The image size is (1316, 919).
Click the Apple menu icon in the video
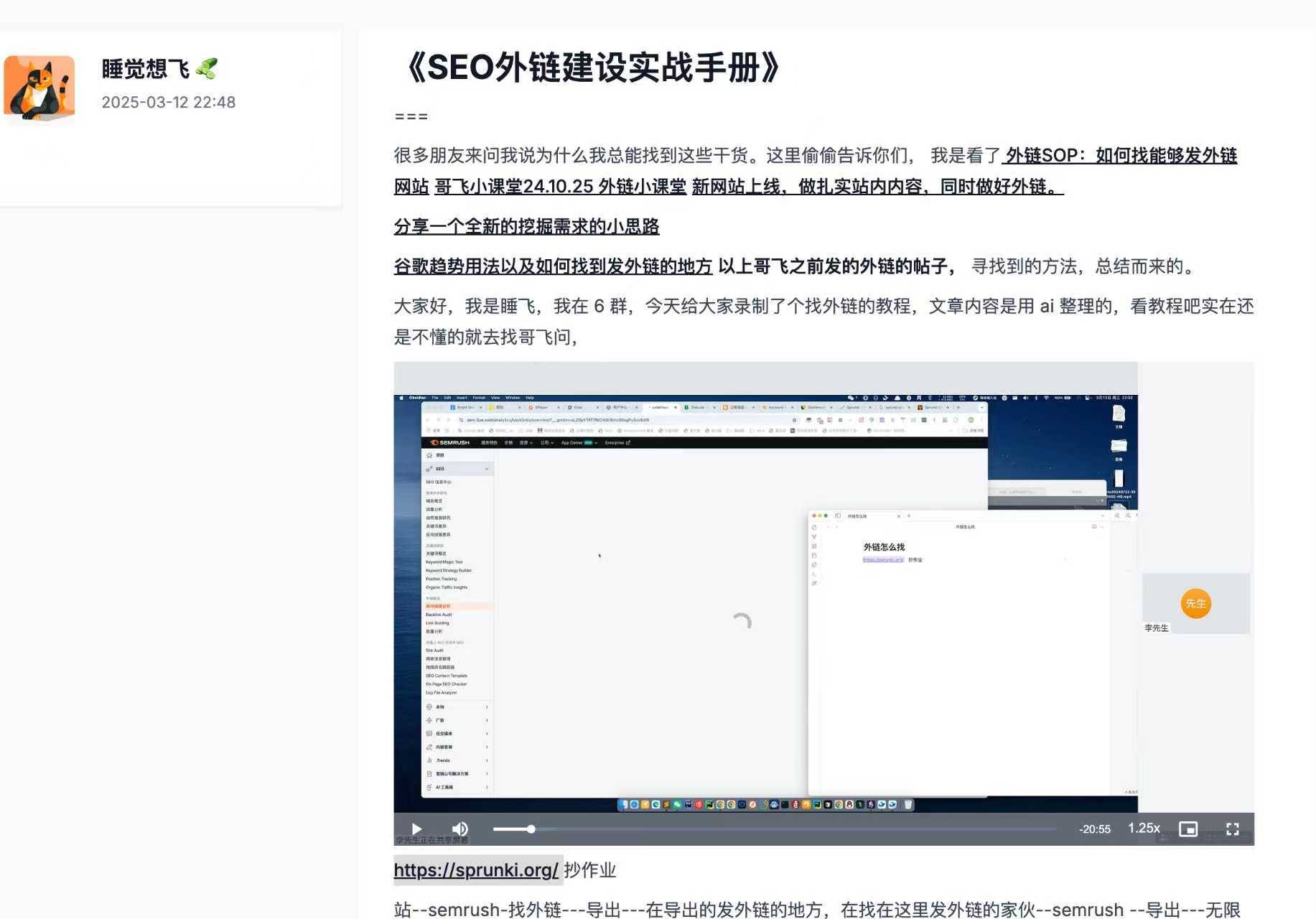point(401,398)
